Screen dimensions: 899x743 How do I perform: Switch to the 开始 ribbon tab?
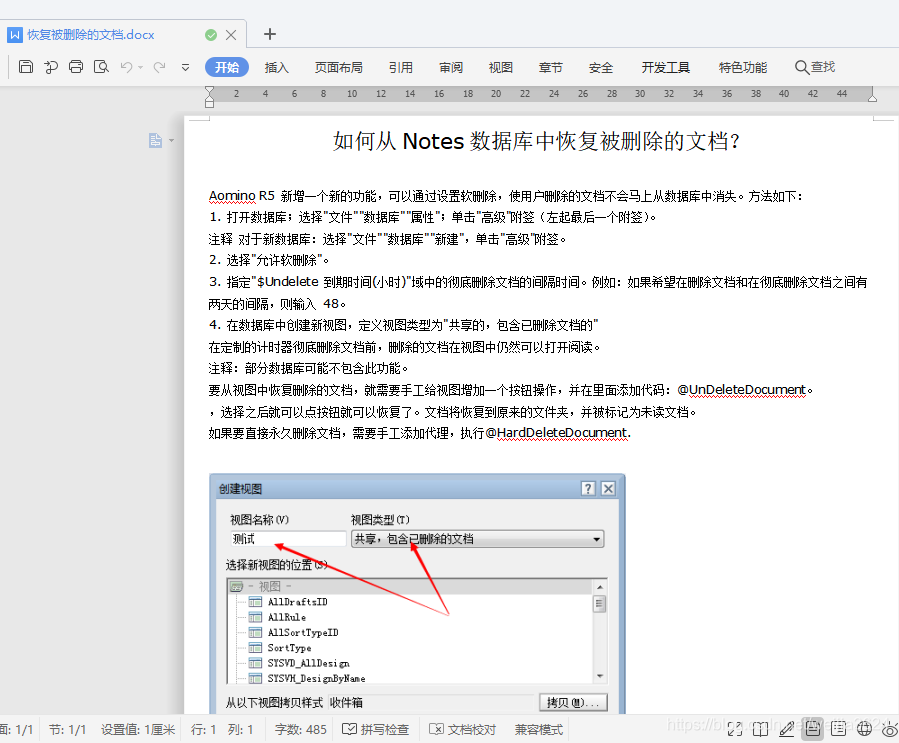pyautogui.click(x=227, y=67)
